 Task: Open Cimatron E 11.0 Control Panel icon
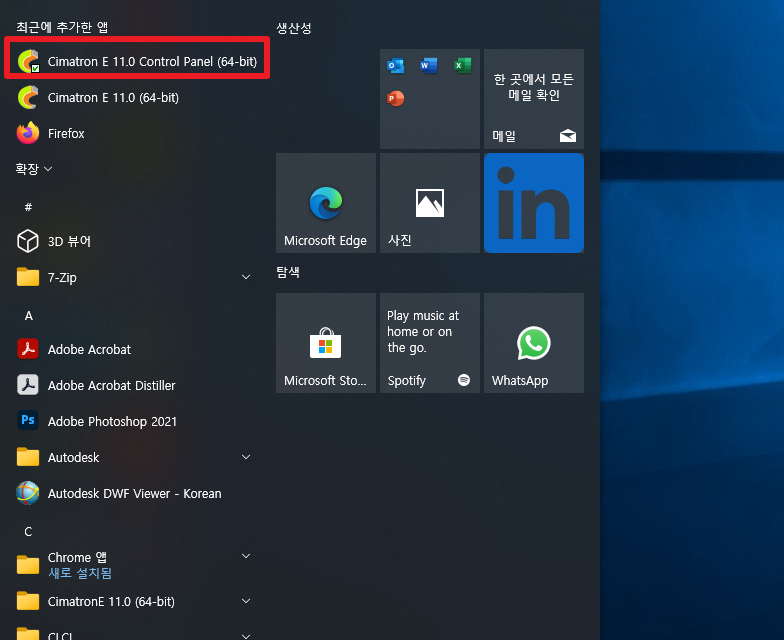click(28, 61)
